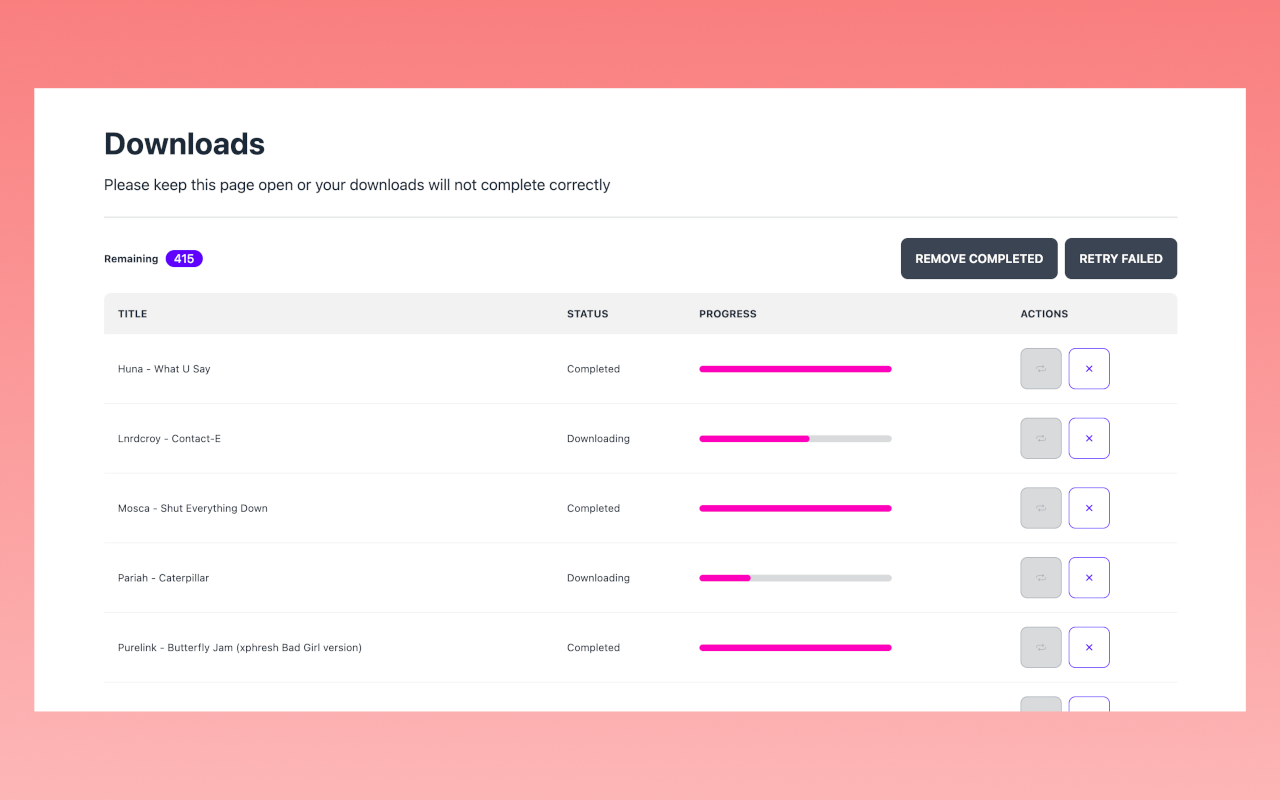Click retry icon for Lnrdcroy - Contact-E

tap(1041, 438)
